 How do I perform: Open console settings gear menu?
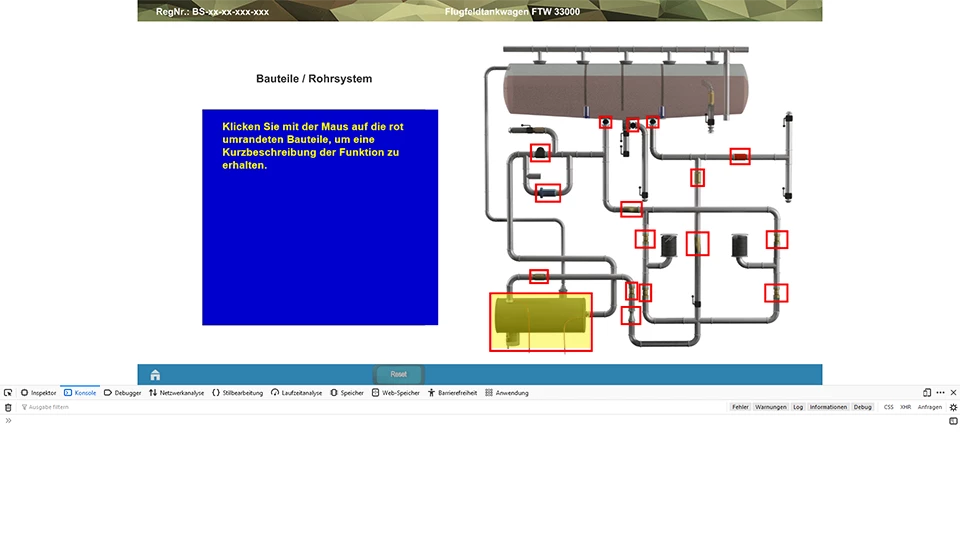[953, 407]
